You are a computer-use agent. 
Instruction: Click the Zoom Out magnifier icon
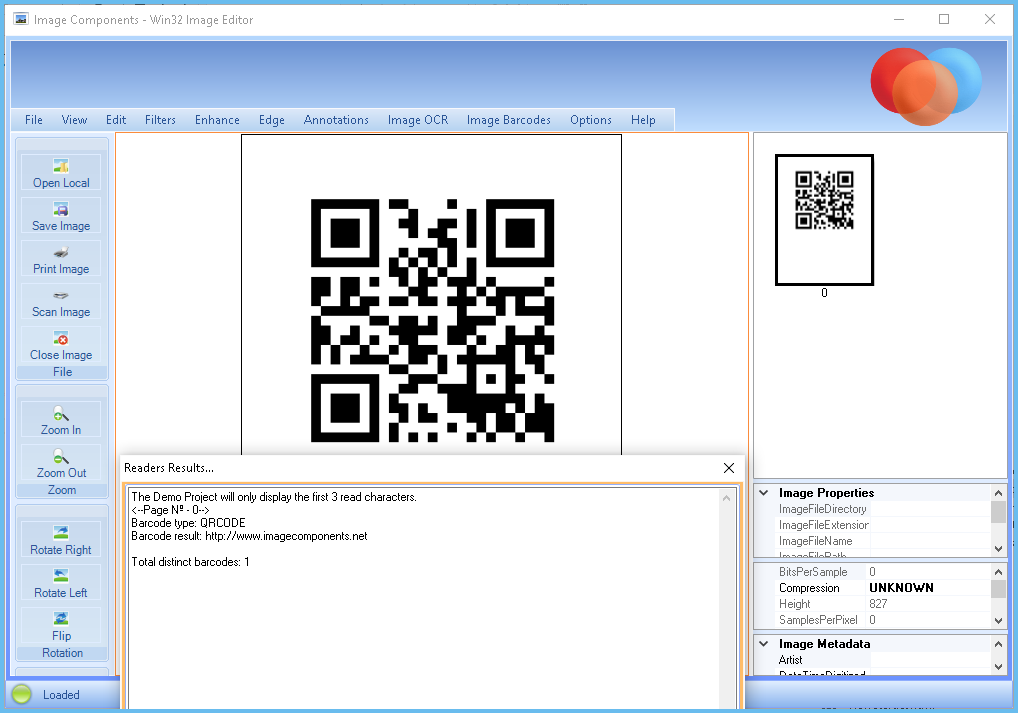[61, 457]
